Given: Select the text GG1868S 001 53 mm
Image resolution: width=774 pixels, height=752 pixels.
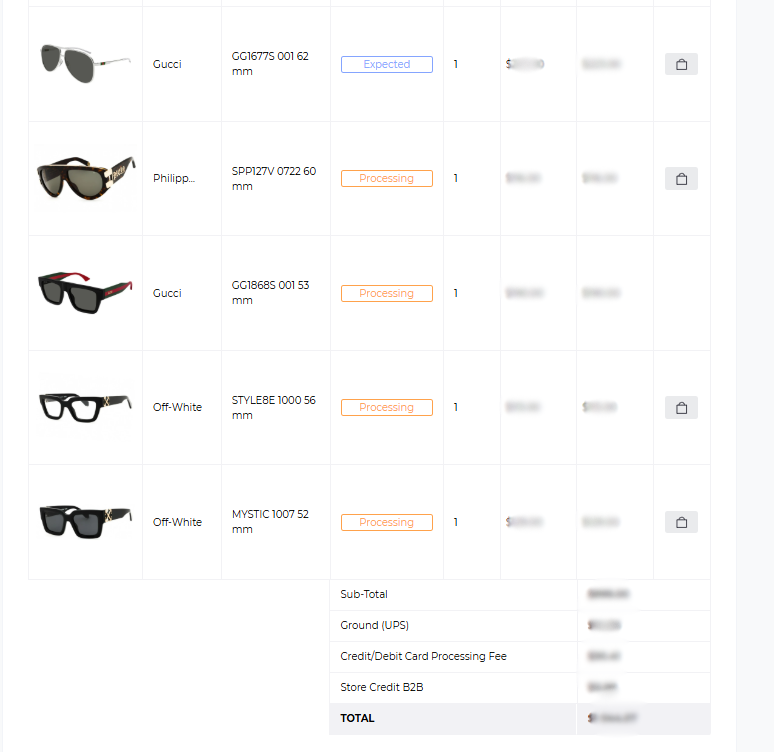Looking at the screenshot, I should tap(271, 293).
